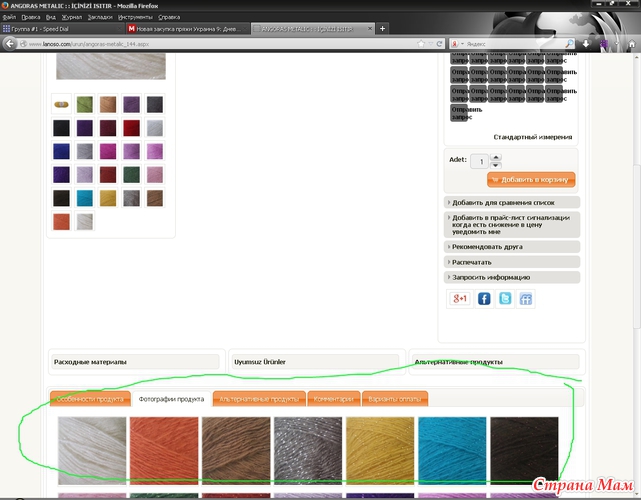
Task: Open the yellow yarn product photo
Action: [x=380, y=451]
